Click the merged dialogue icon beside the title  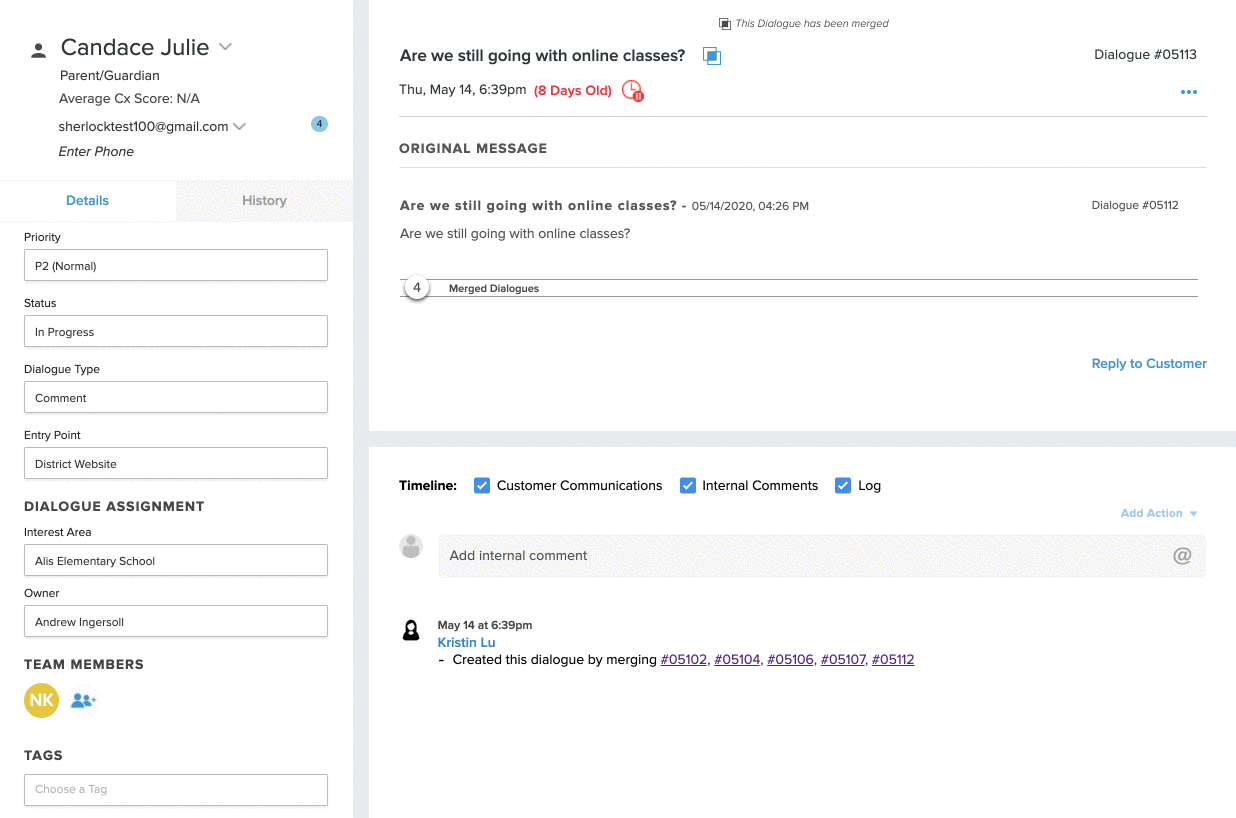pyautogui.click(x=712, y=57)
